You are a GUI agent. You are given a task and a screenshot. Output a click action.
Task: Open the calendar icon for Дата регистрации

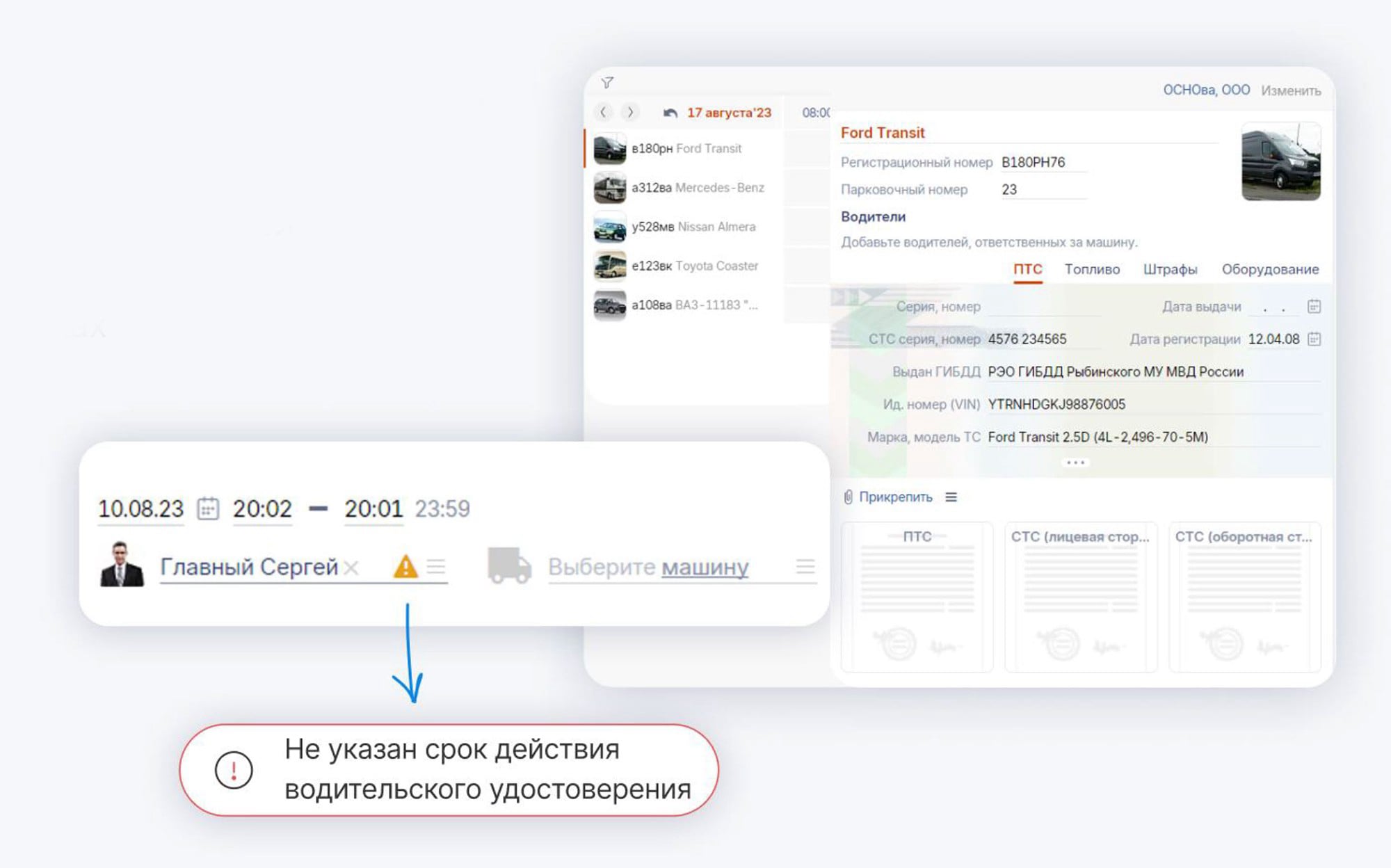[x=1314, y=339]
